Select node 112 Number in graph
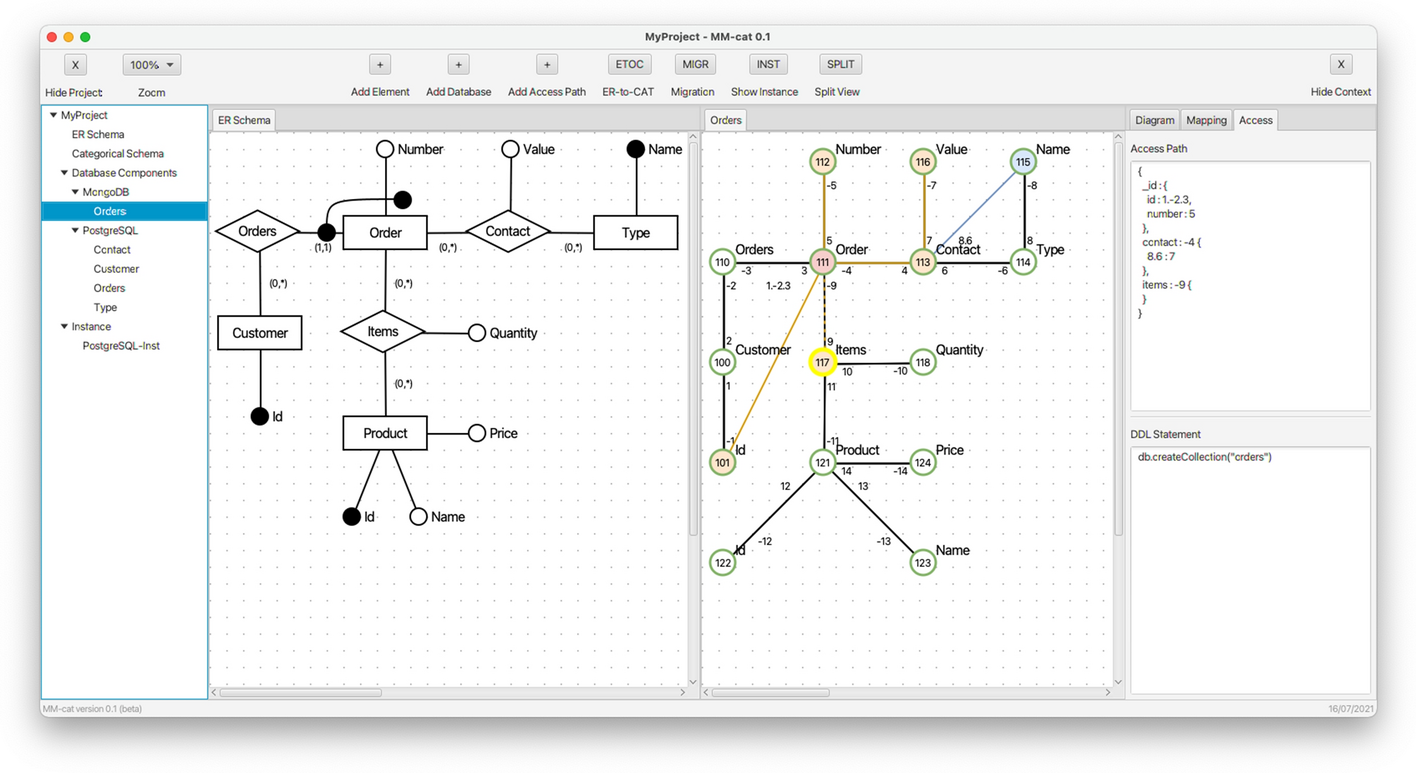Image resolution: width=1416 pixels, height=773 pixels. click(822, 162)
